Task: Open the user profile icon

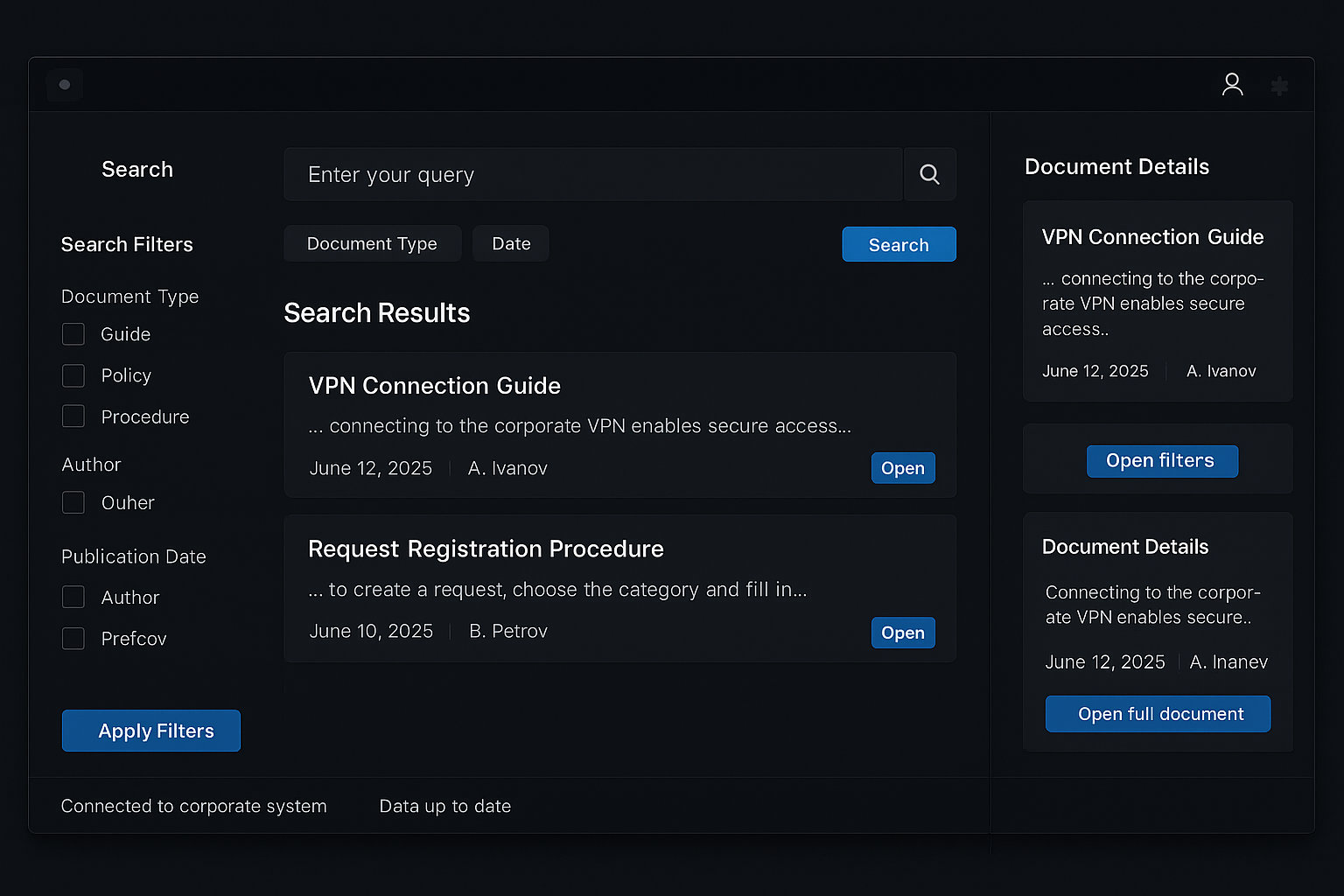Action: 1232,85
